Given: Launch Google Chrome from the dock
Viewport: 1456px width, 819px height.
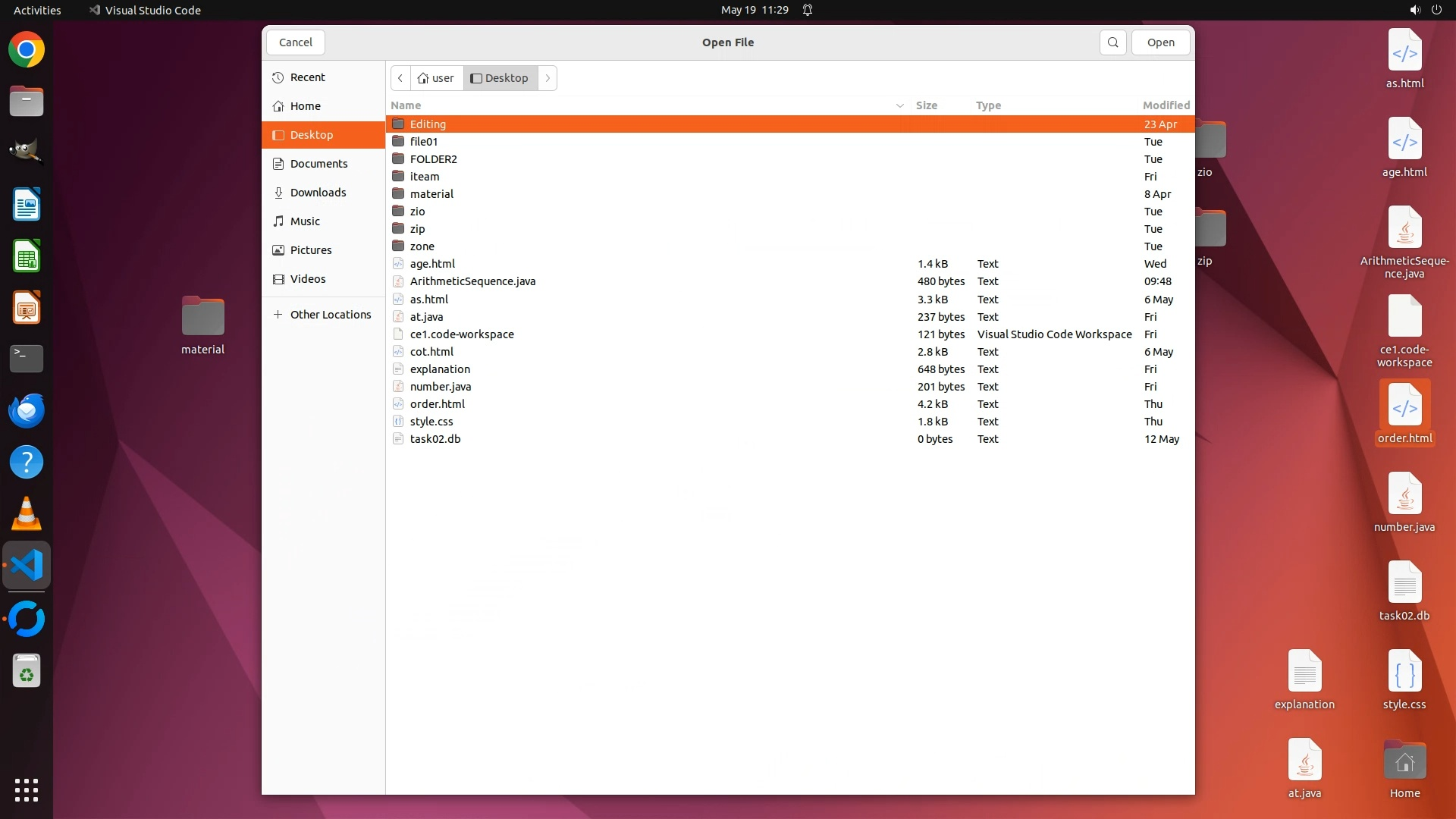Looking at the screenshot, I should [x=27, y=50].
